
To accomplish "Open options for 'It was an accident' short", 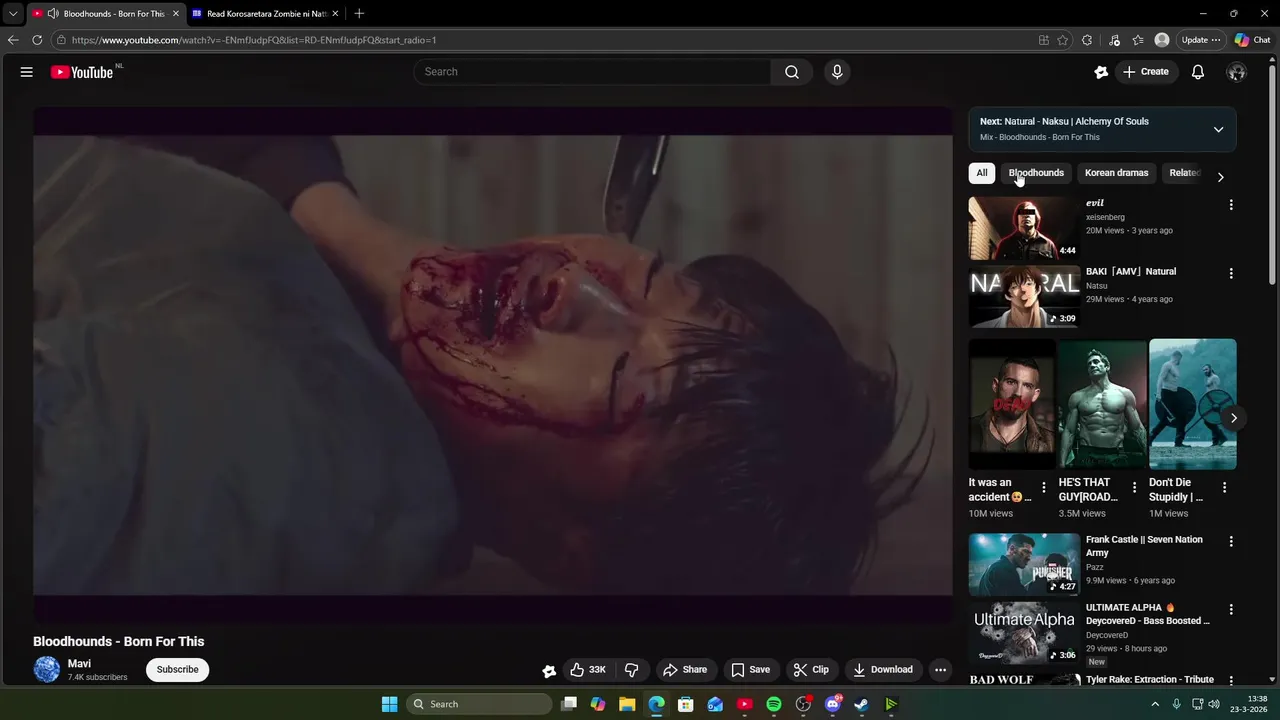I will pos(1044,488).
